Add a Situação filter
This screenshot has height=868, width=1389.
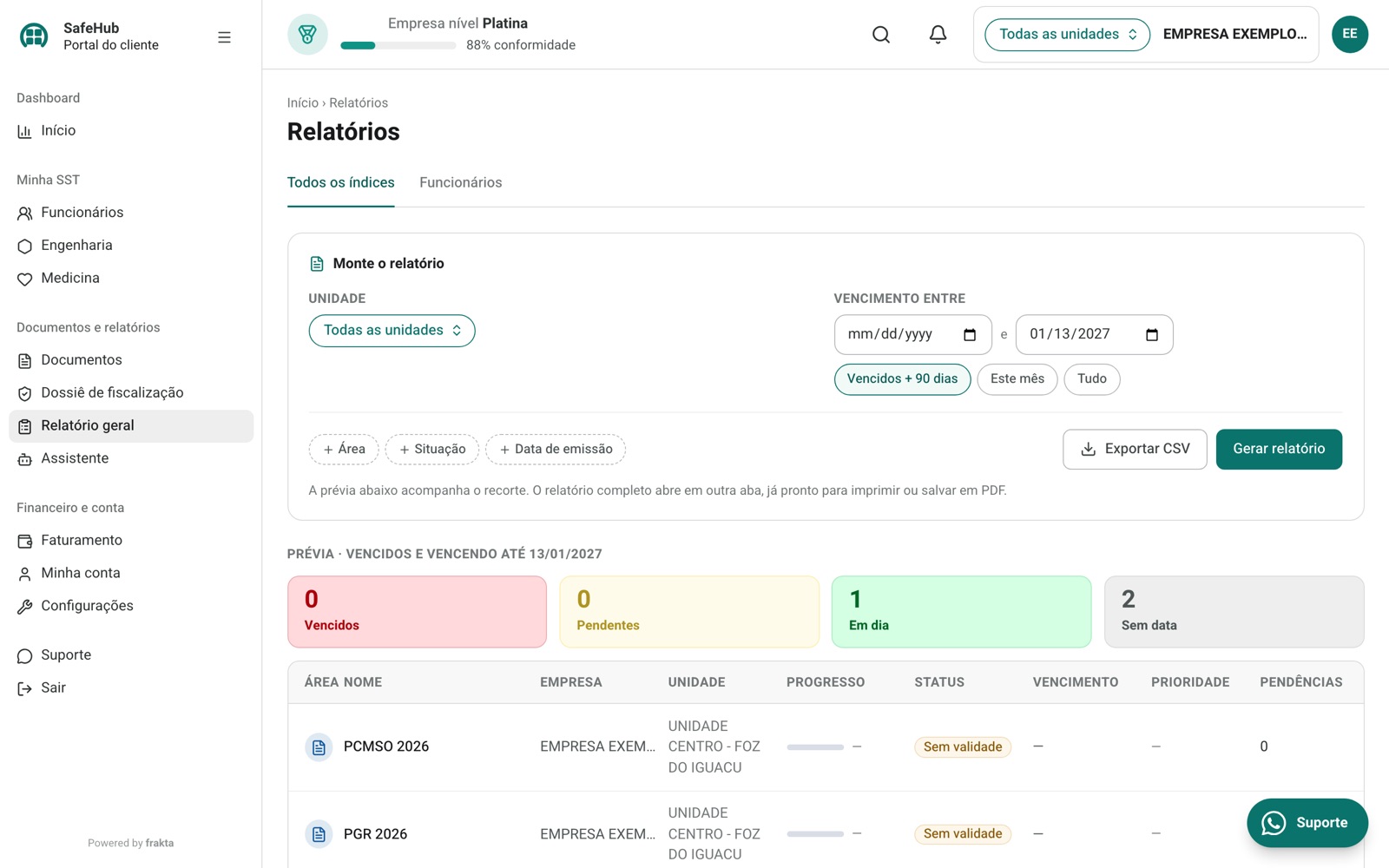click(x=432, y=450)
